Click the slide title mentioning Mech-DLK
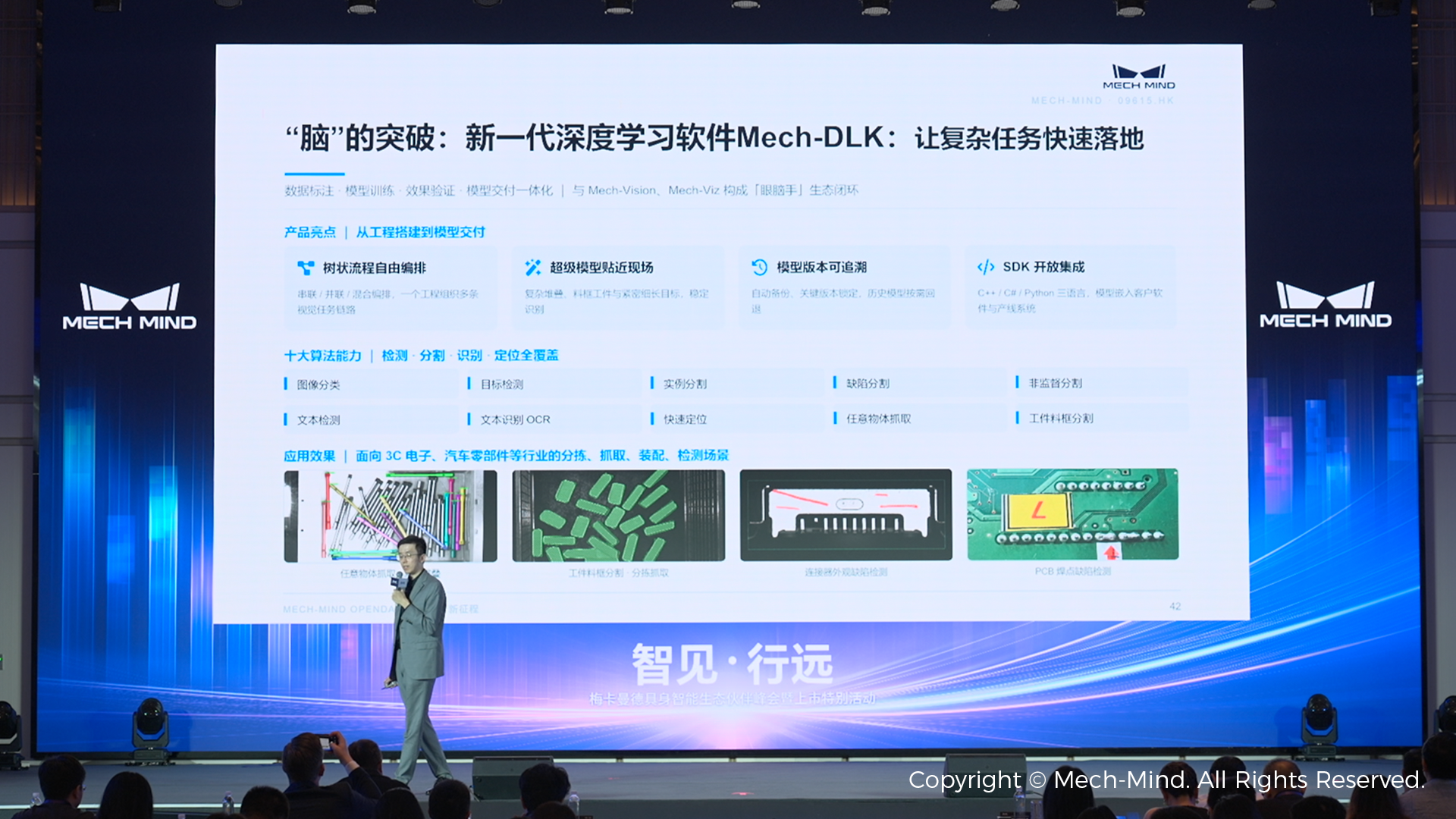This screenshot has height=819, width=1456. 714,138
